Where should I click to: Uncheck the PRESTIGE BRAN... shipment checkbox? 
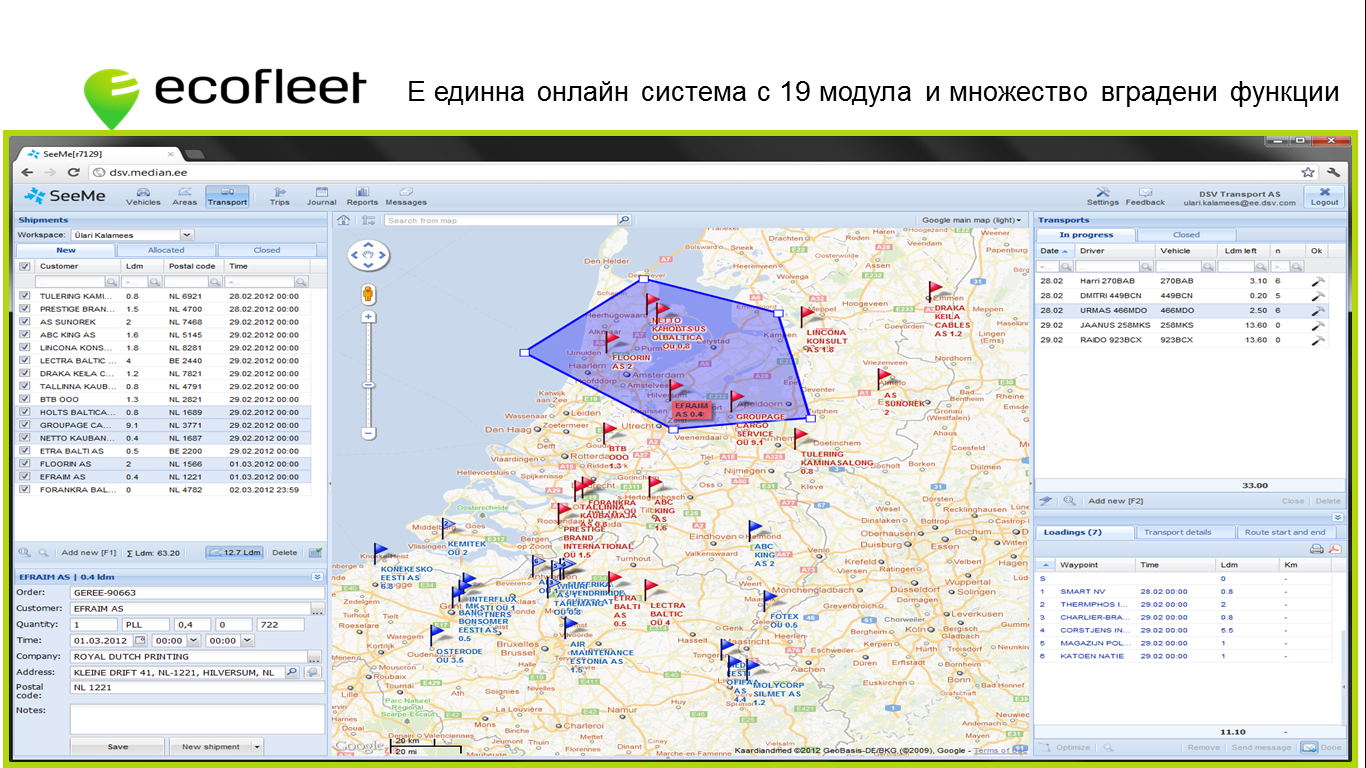[25, 309]
